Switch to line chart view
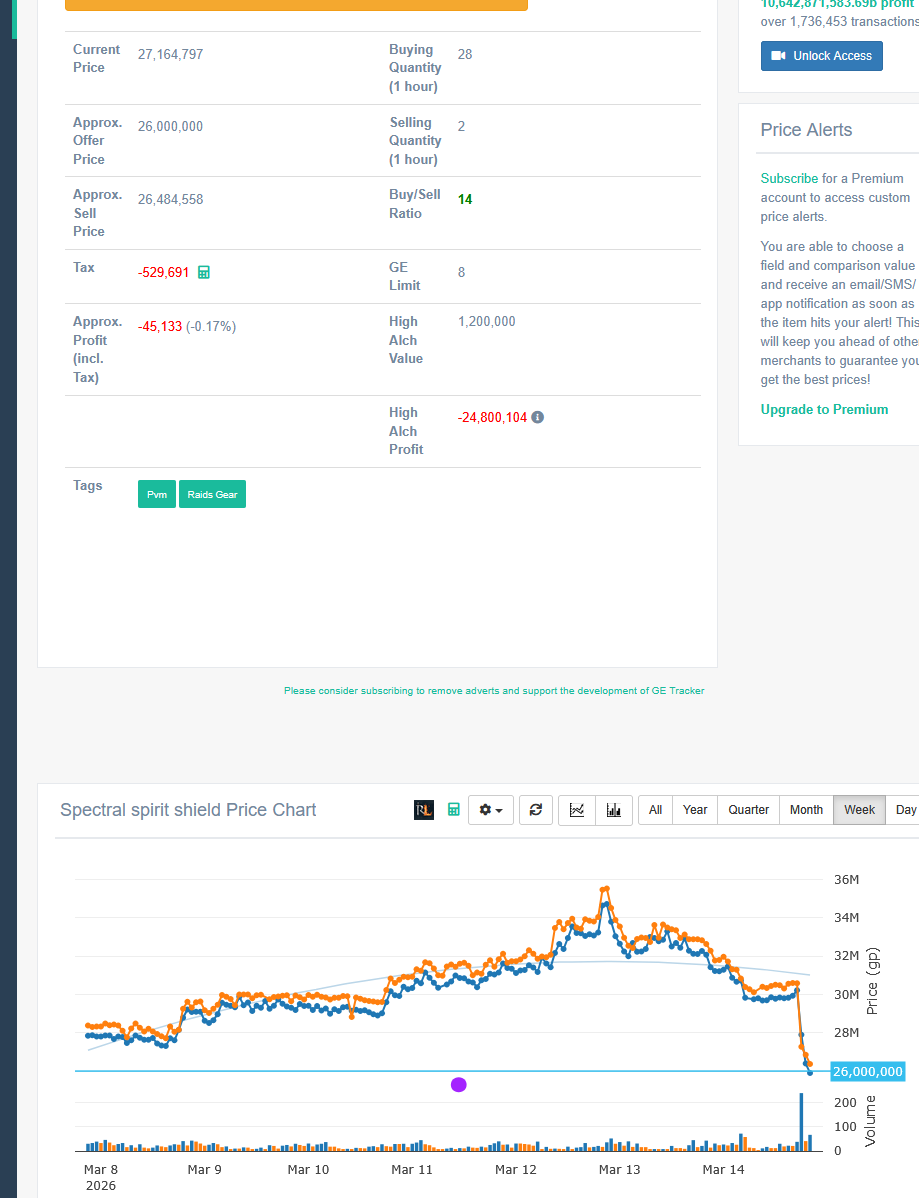 tap(578, 810)
